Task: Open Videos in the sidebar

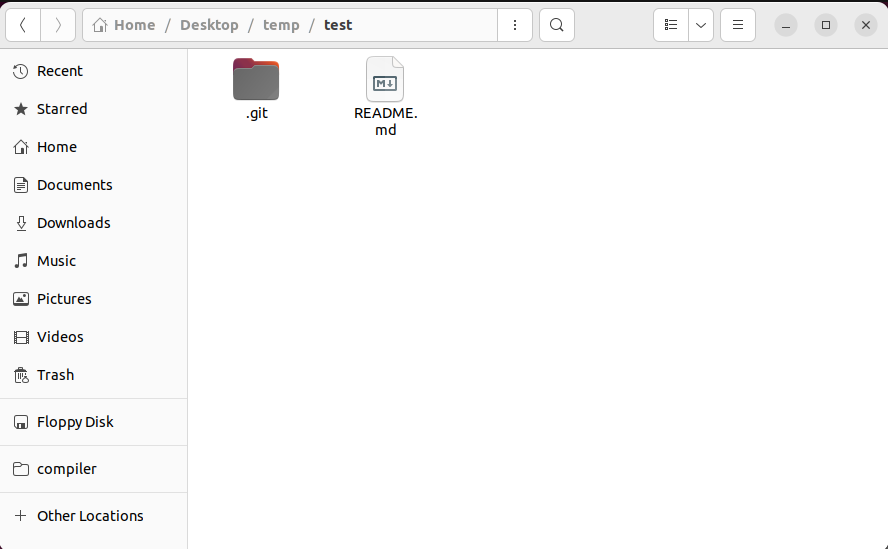Action: [93, 337]
